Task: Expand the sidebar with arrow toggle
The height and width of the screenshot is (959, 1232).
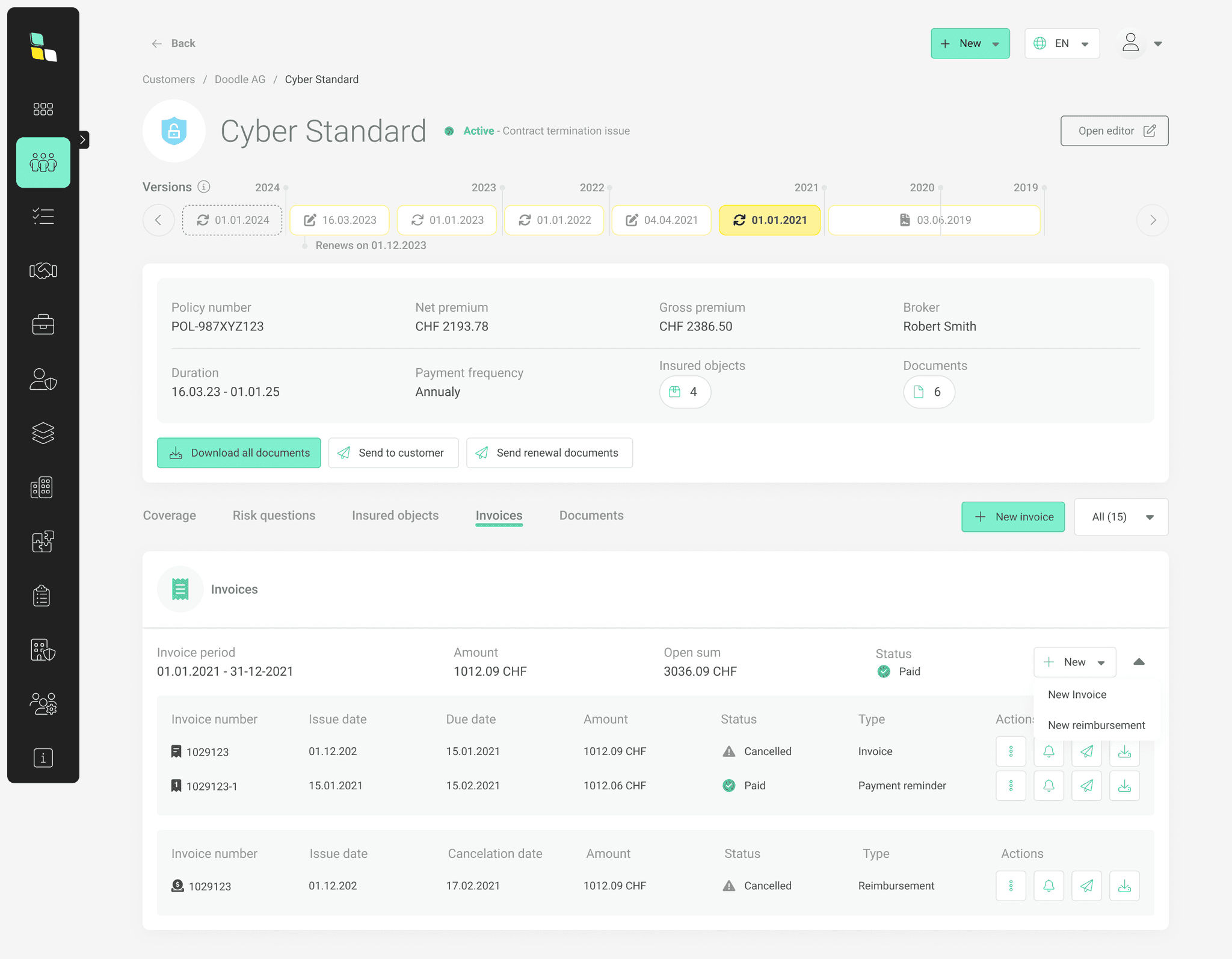Action: coord(83,140)
